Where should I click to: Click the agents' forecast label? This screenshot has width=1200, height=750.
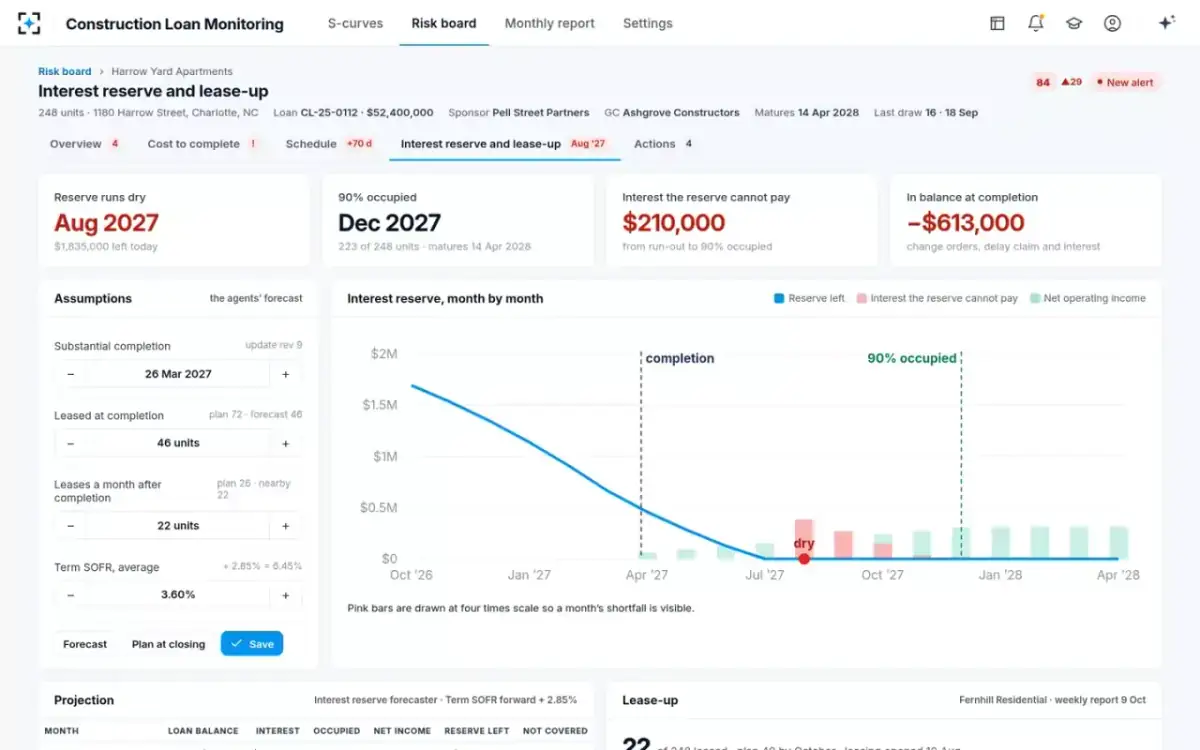[x=256, y=298]
